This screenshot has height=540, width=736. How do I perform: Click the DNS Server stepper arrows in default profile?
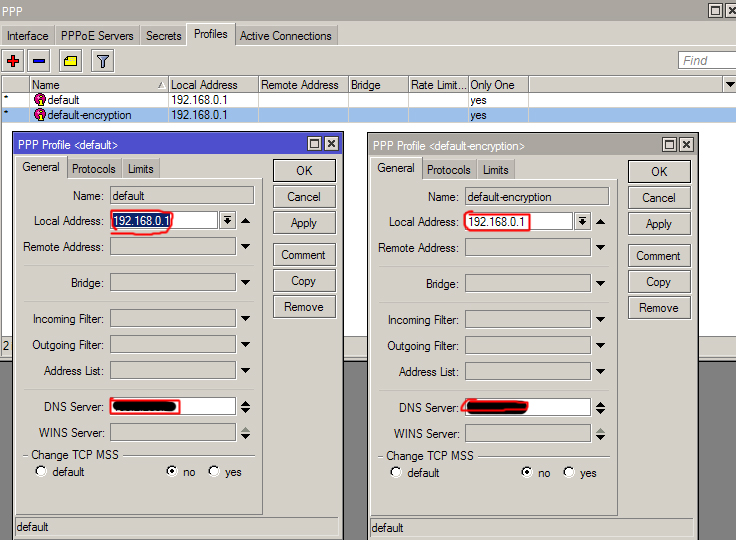(245, 406)
